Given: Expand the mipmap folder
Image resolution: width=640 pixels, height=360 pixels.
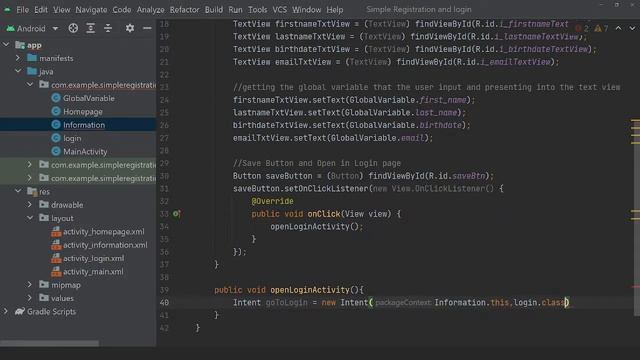Looking at the screenshot, I should click(x=30, y=284).
